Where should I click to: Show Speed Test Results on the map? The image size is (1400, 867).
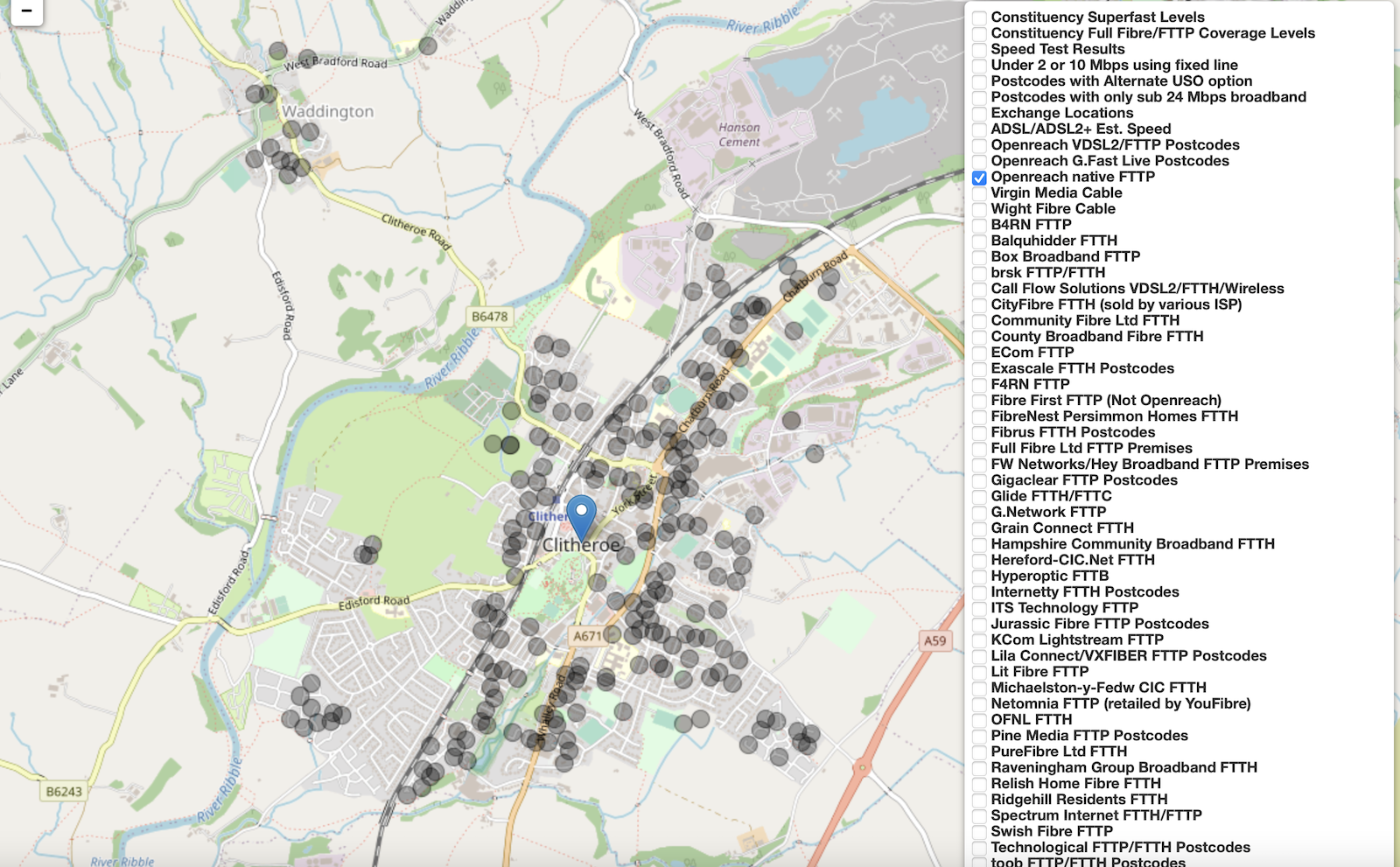(980, 49)
